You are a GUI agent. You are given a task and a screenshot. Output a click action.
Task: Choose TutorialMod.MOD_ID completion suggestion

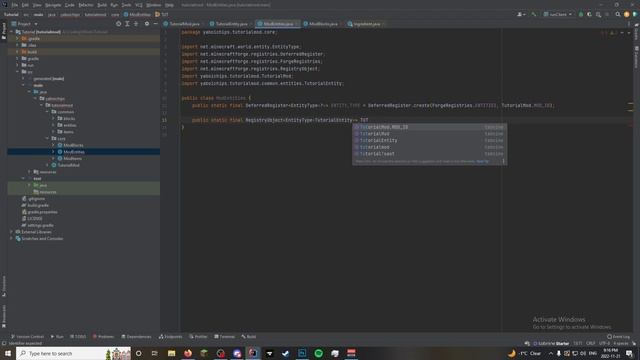429,127
